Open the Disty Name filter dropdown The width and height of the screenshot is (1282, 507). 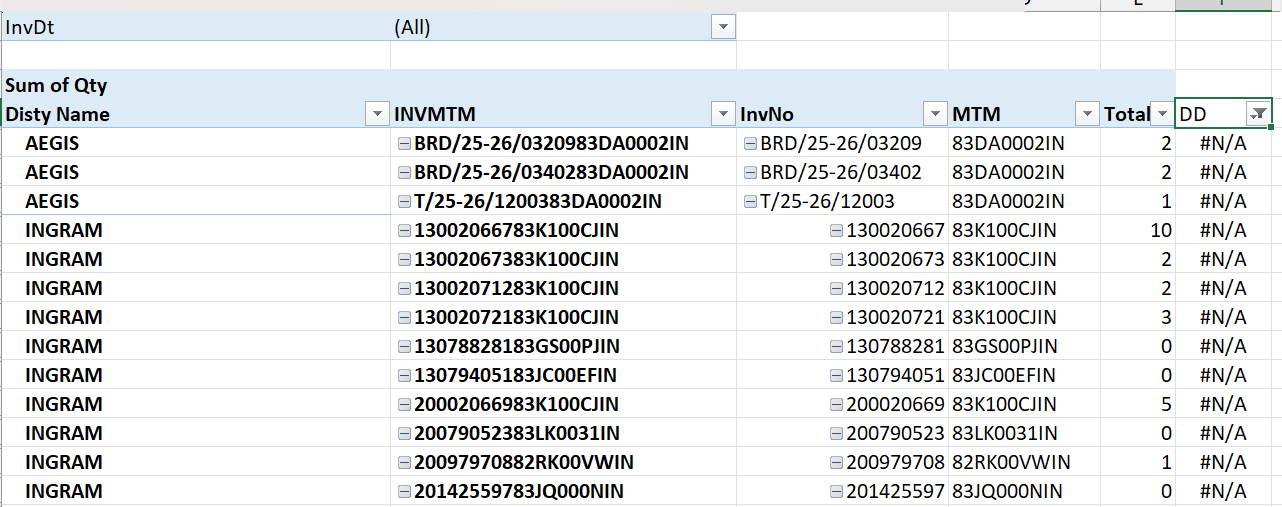377,114
